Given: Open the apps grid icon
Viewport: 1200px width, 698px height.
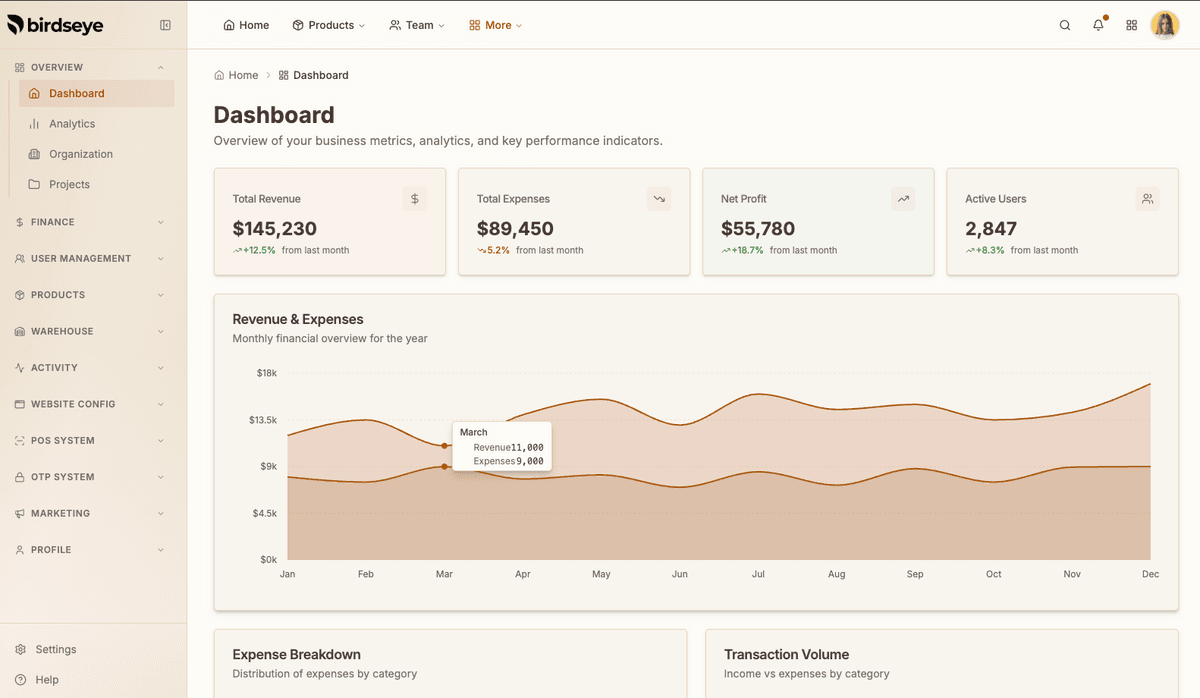Looking at the screenshot, I should [x=1132, y=25].
